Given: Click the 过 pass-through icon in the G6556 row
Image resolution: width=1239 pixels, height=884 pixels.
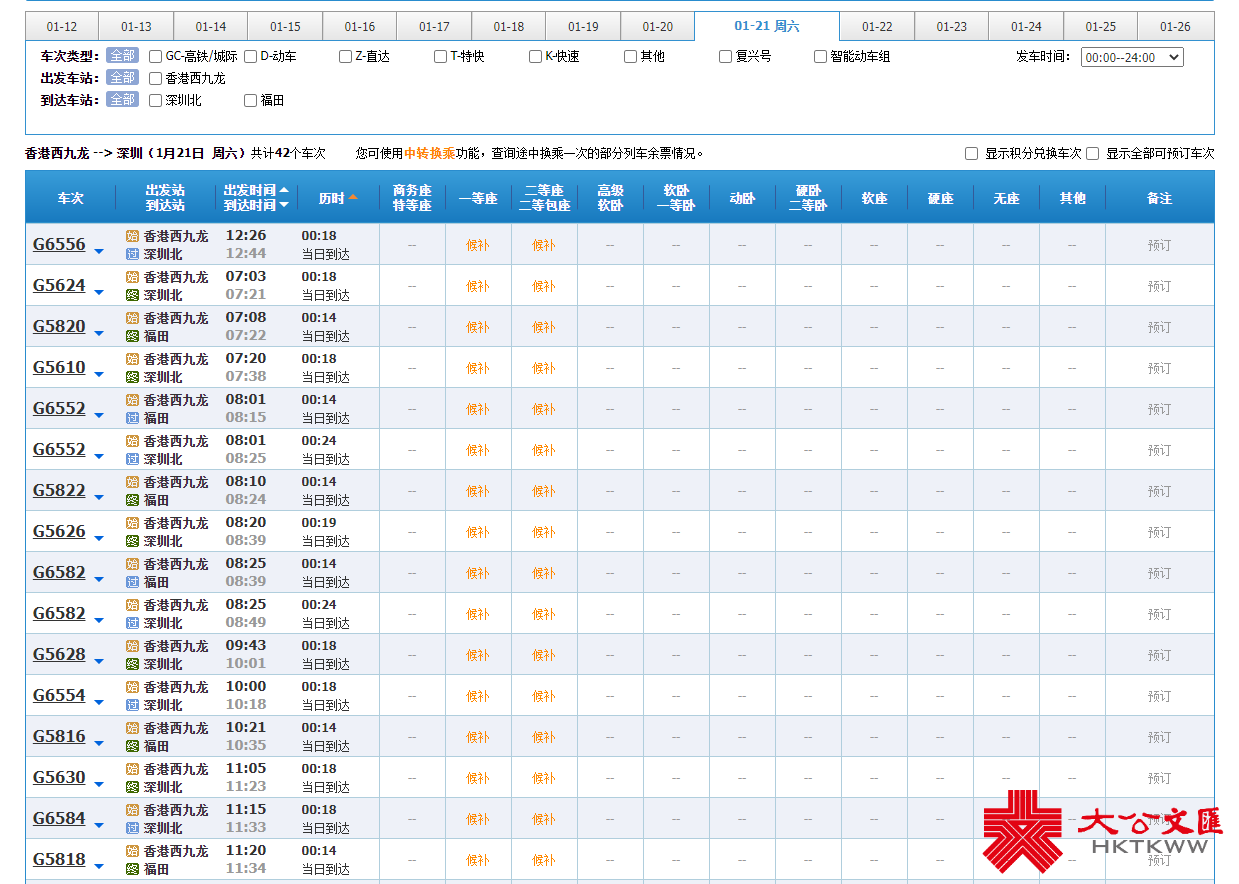Looking at the screenshot, I should click(x=132, y=254).
